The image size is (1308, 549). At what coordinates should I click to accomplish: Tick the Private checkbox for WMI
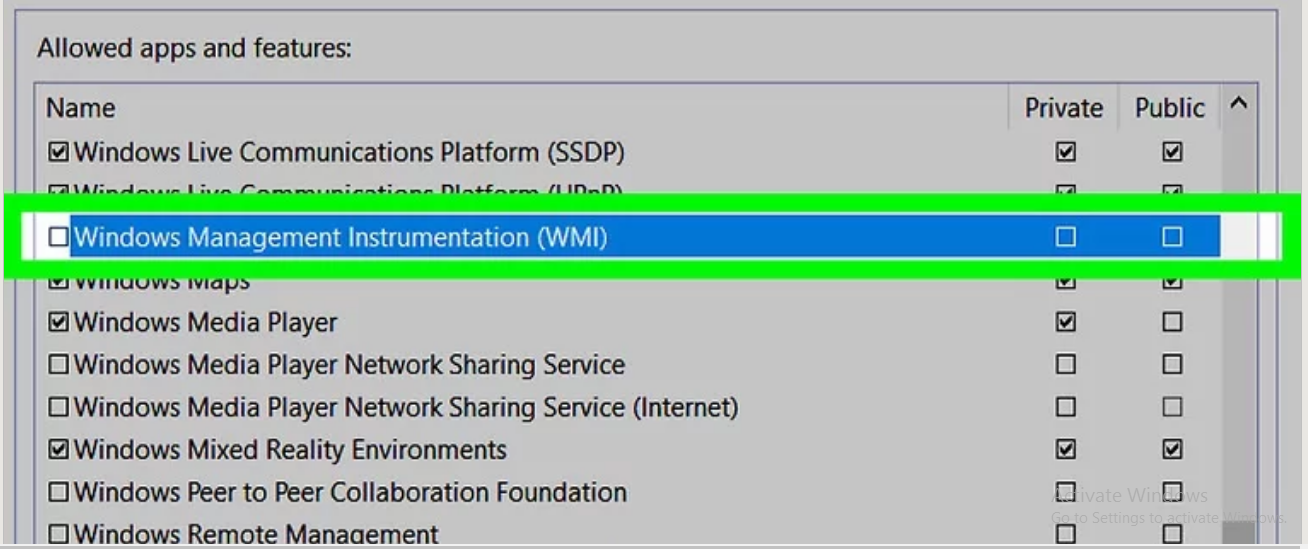click(x=1066, y=237)
